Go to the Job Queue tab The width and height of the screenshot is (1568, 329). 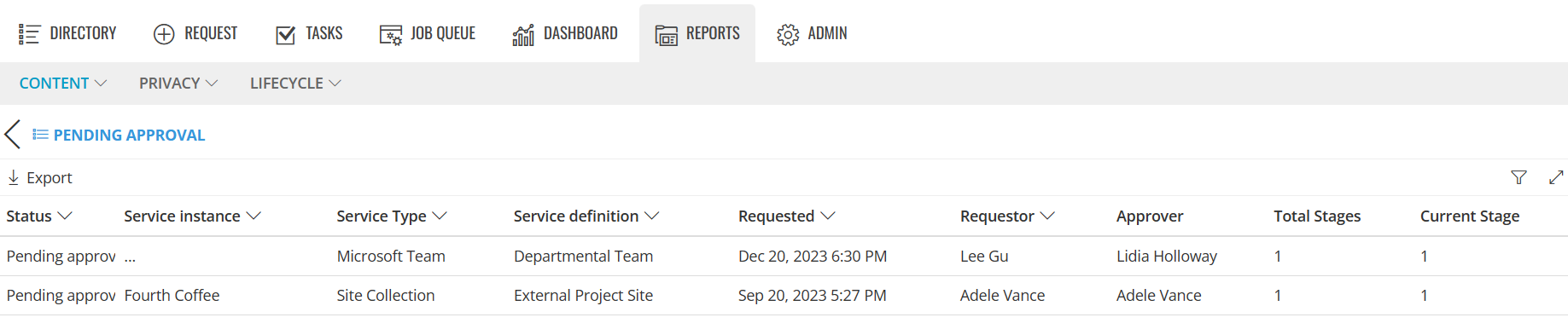(427, 33)
